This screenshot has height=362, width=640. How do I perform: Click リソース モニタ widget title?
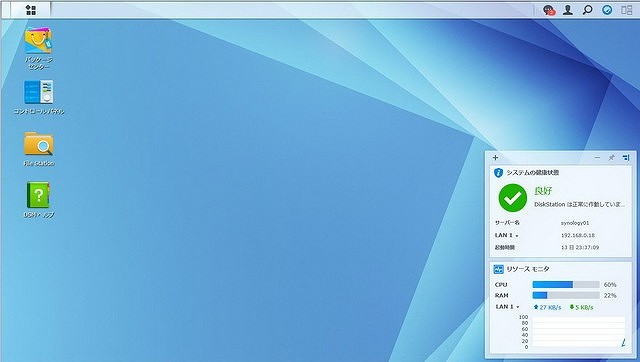coord(528,269)
